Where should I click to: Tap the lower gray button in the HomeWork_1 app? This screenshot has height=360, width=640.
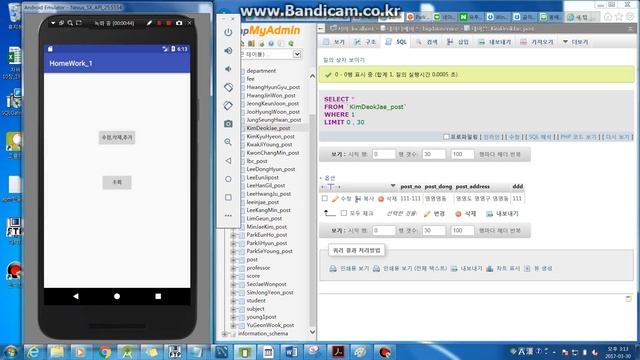(x=117, y=182)
